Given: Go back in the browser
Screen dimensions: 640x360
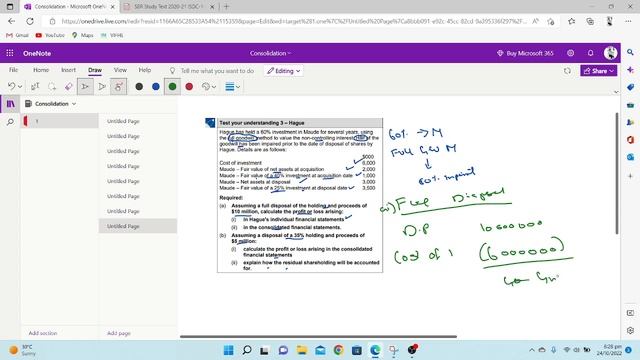Looking at the screenshot, I should 11,21.
